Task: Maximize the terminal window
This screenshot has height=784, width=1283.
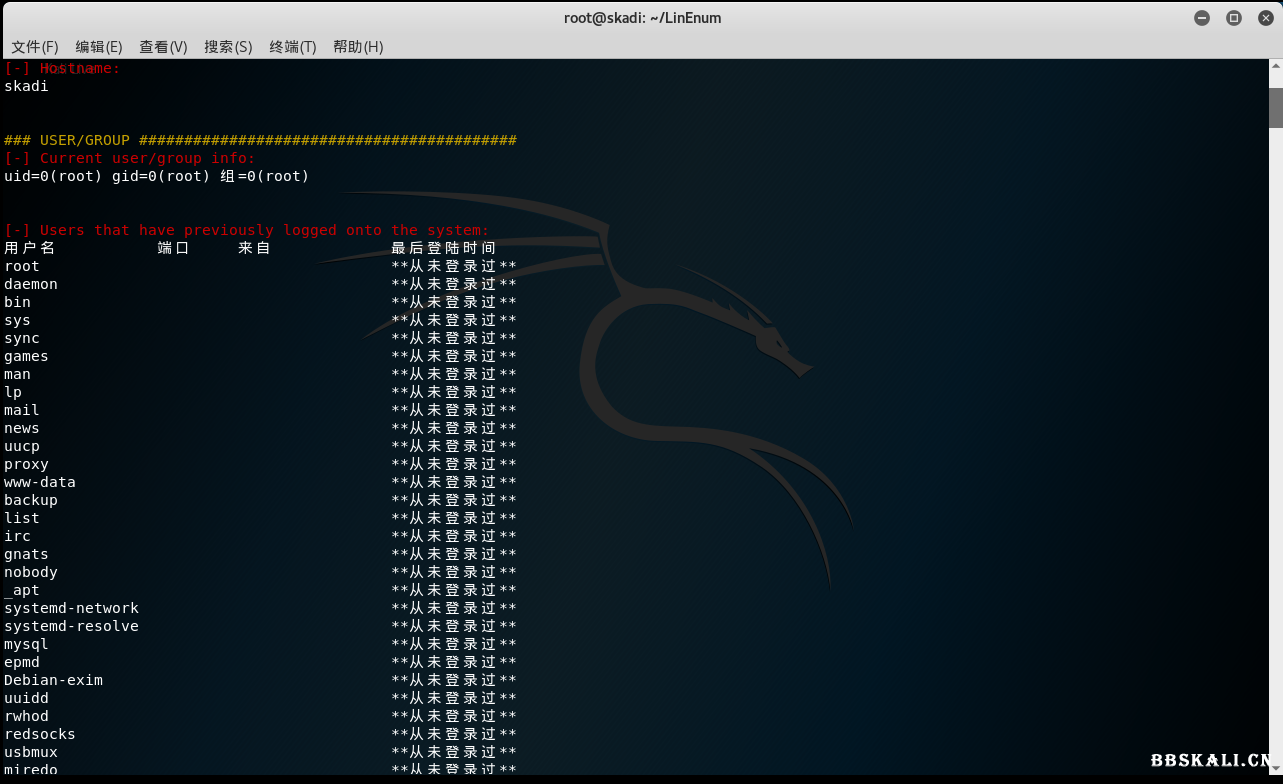Action: pyautogui.click(x=1233, y=18)
